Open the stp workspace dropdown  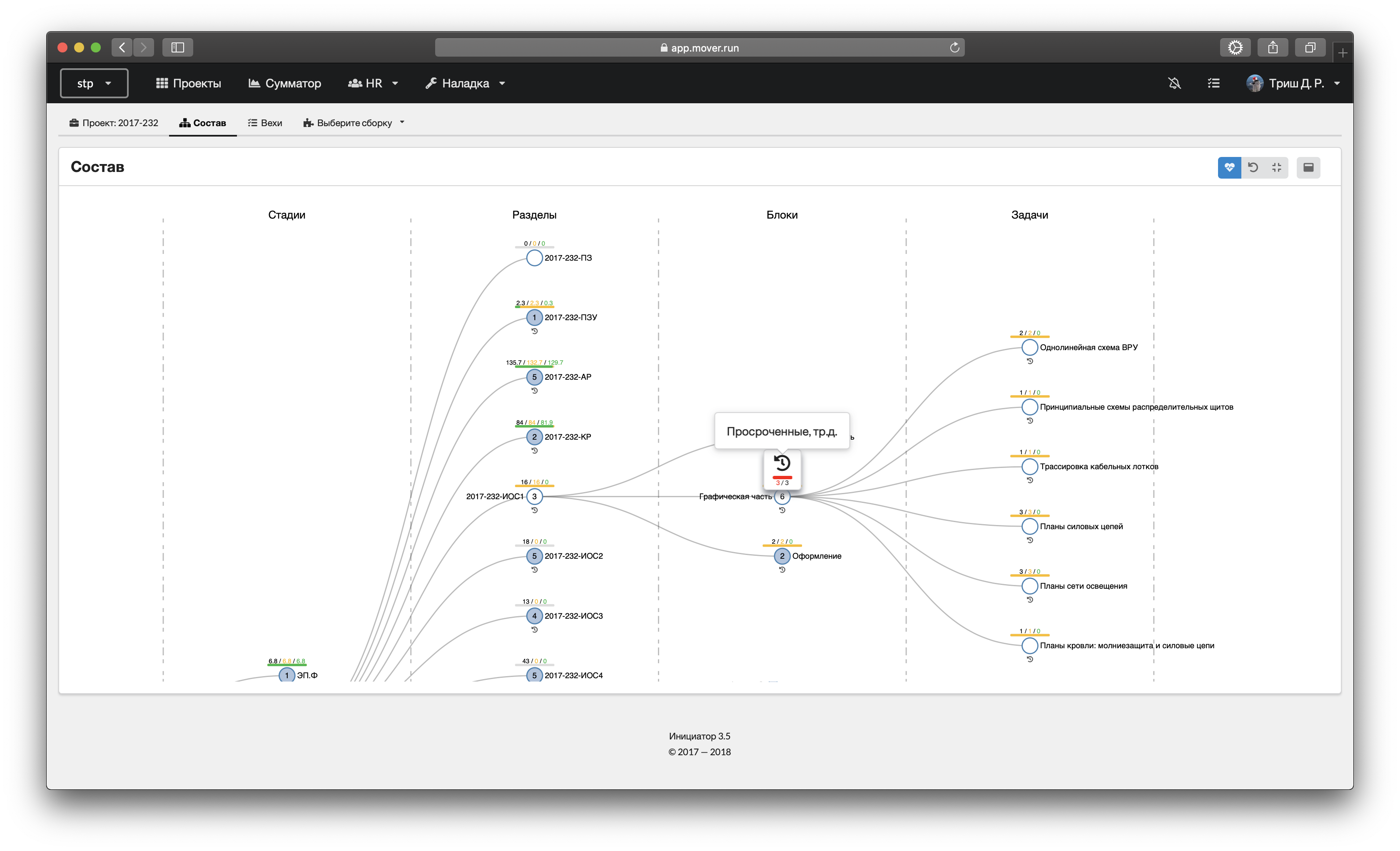click(94, 84)
